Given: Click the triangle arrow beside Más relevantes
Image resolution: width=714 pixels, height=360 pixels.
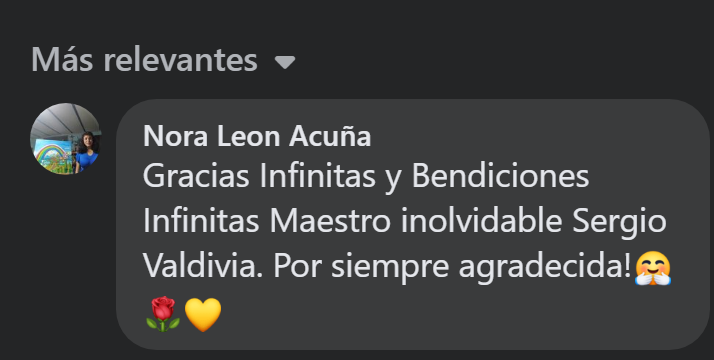Looking at the screenshot, I should click(x=285, y=62).
